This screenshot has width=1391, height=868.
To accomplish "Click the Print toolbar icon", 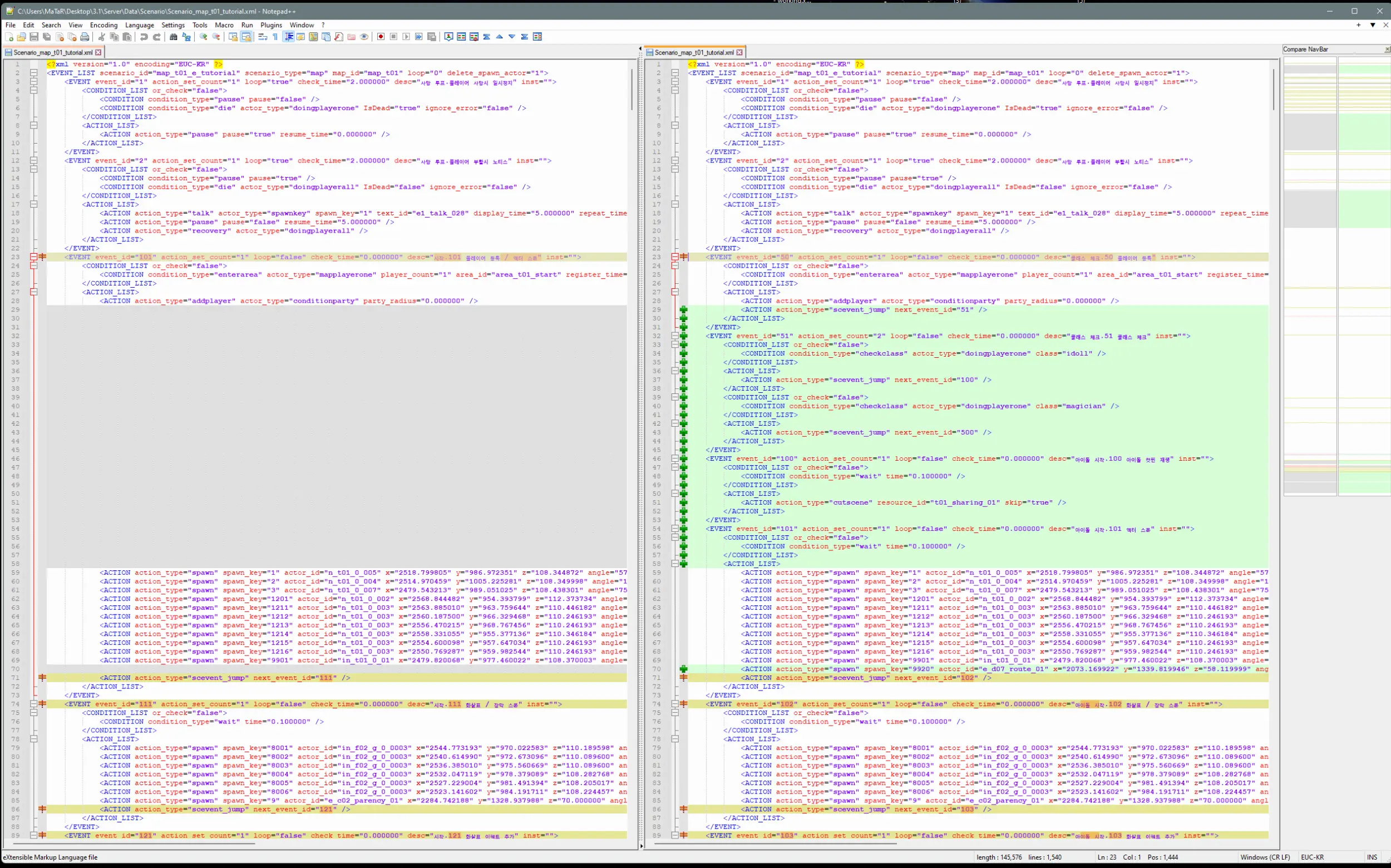I will click(85, 37).
